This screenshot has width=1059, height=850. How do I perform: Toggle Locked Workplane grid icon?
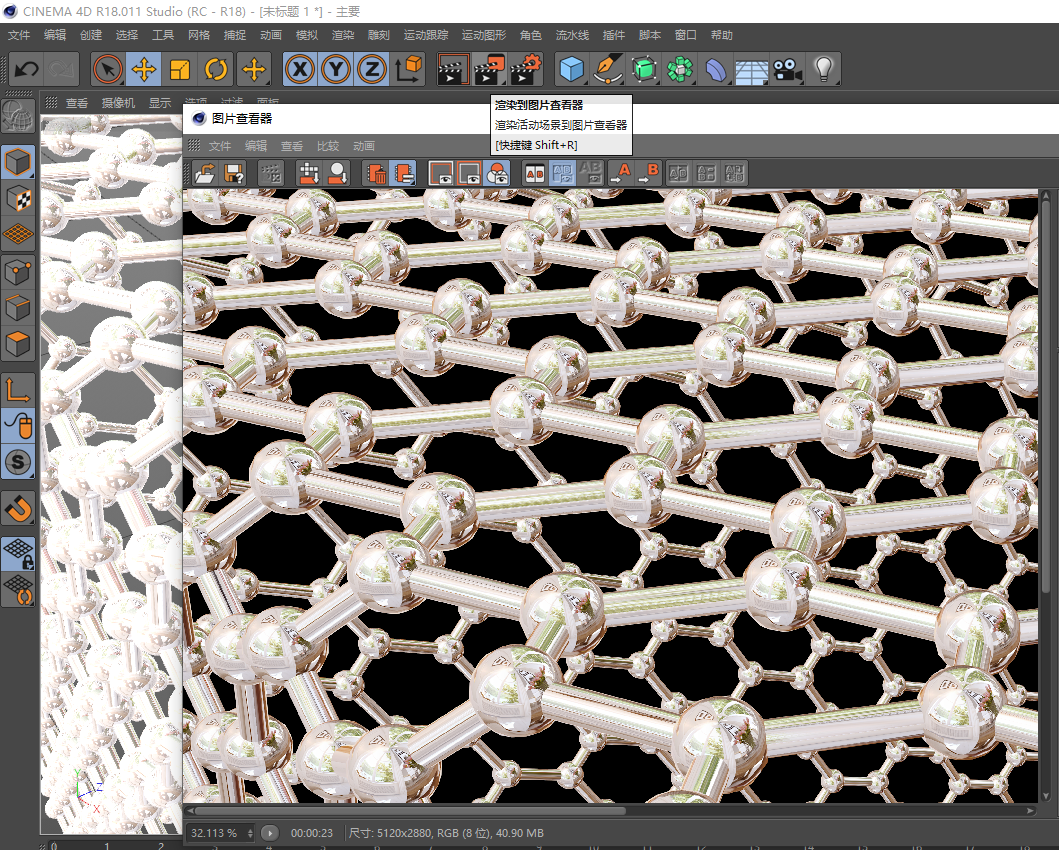[18, 554]
